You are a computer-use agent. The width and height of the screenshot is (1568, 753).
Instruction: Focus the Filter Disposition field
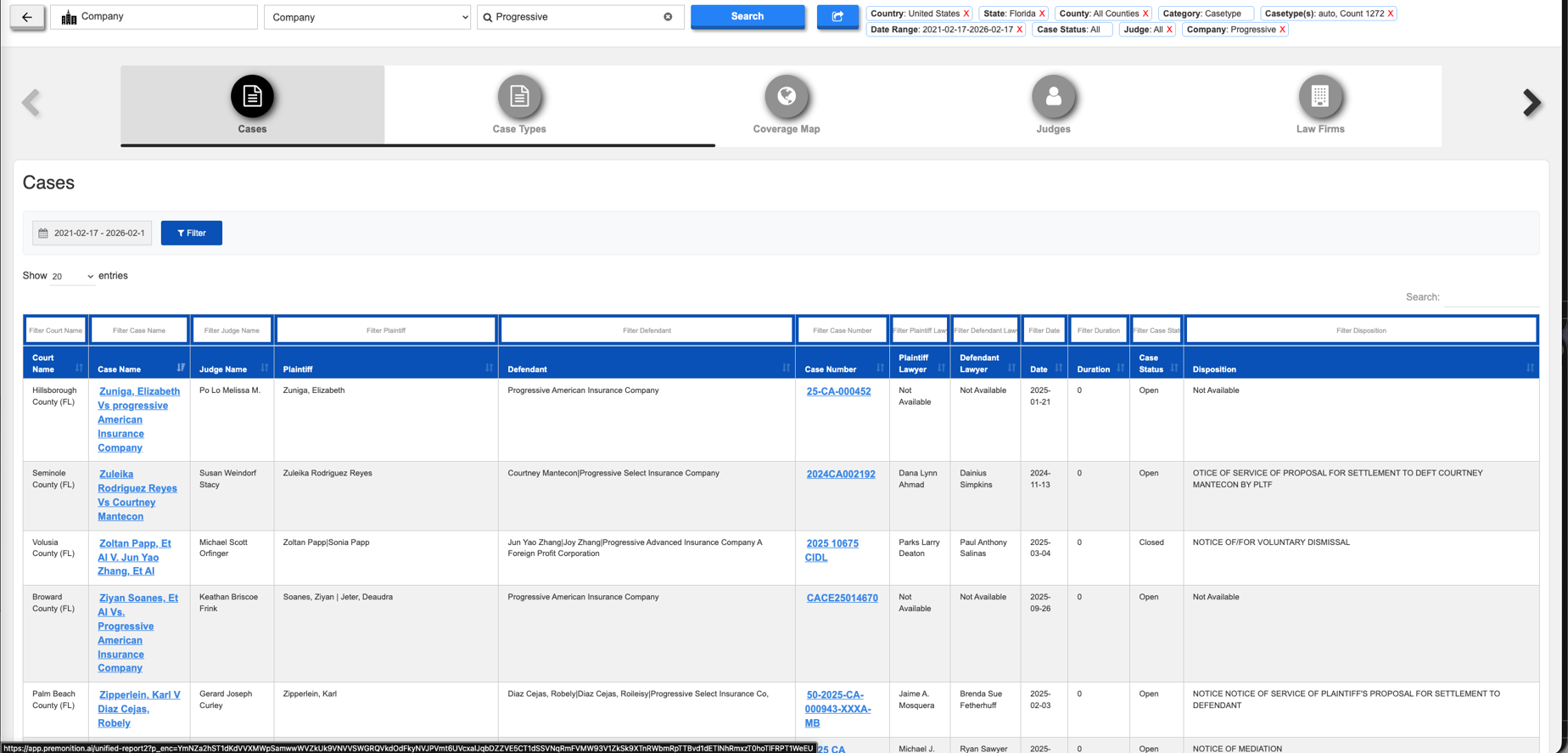point(1361,330)
